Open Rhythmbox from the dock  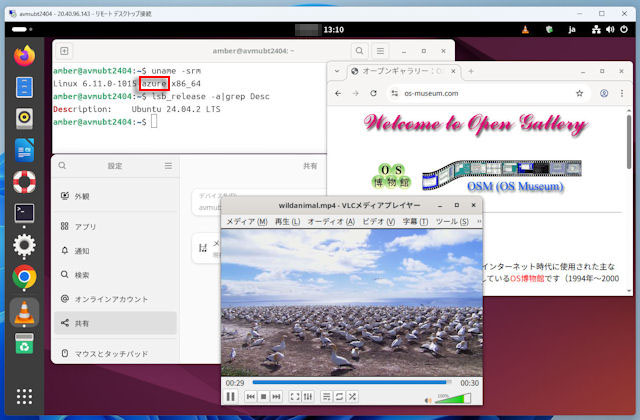24,118
